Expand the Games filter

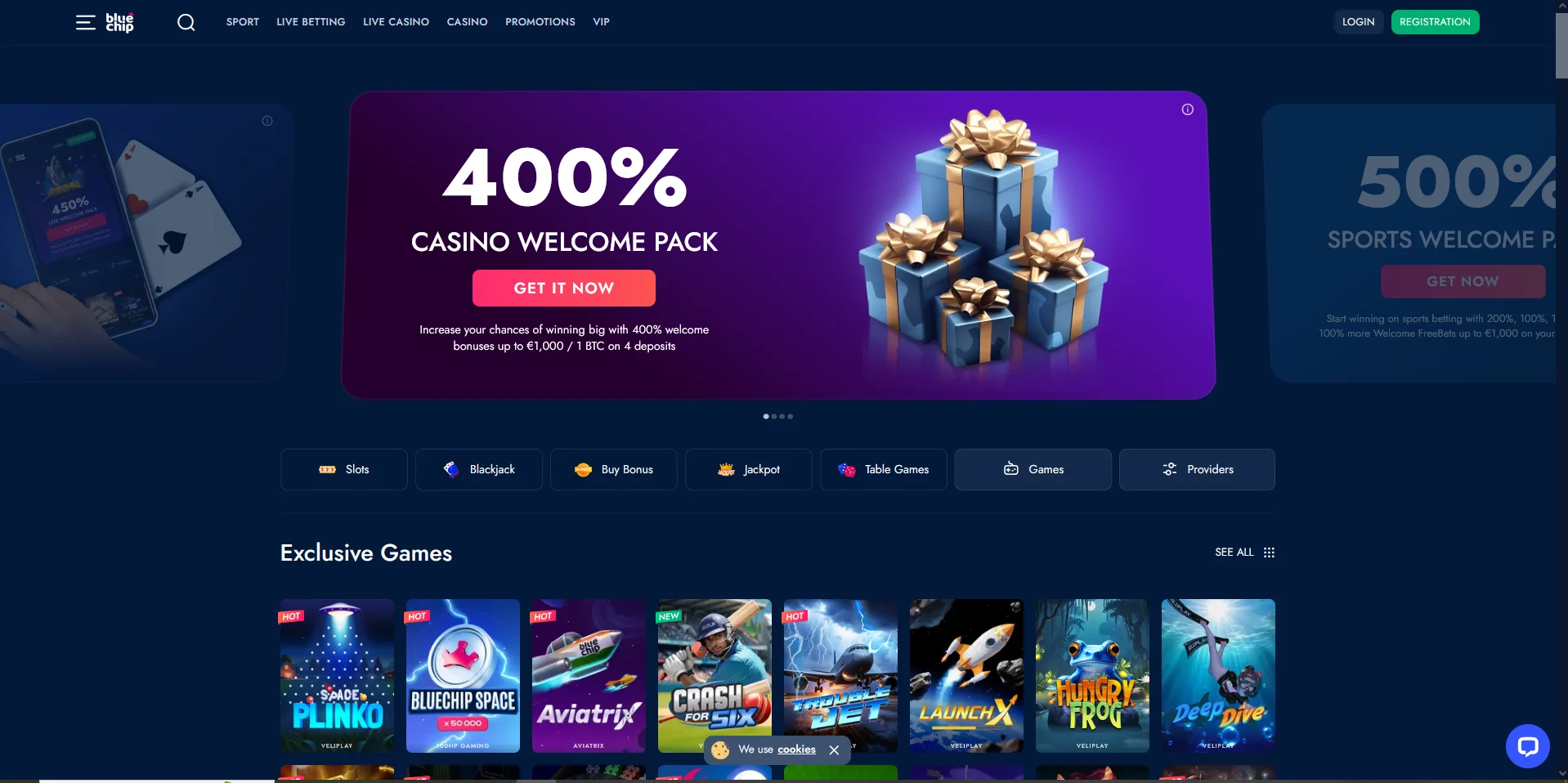(1033, 469)
